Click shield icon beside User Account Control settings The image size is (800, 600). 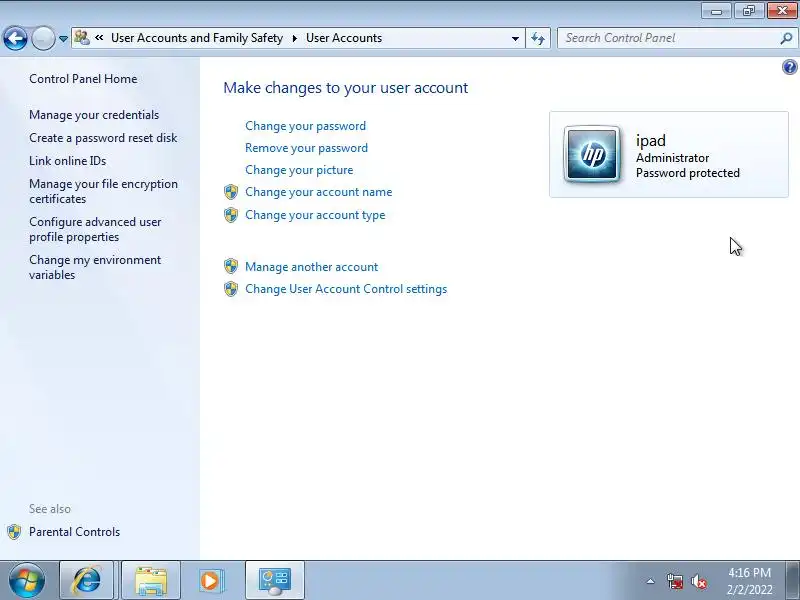(x=231, y=289)
